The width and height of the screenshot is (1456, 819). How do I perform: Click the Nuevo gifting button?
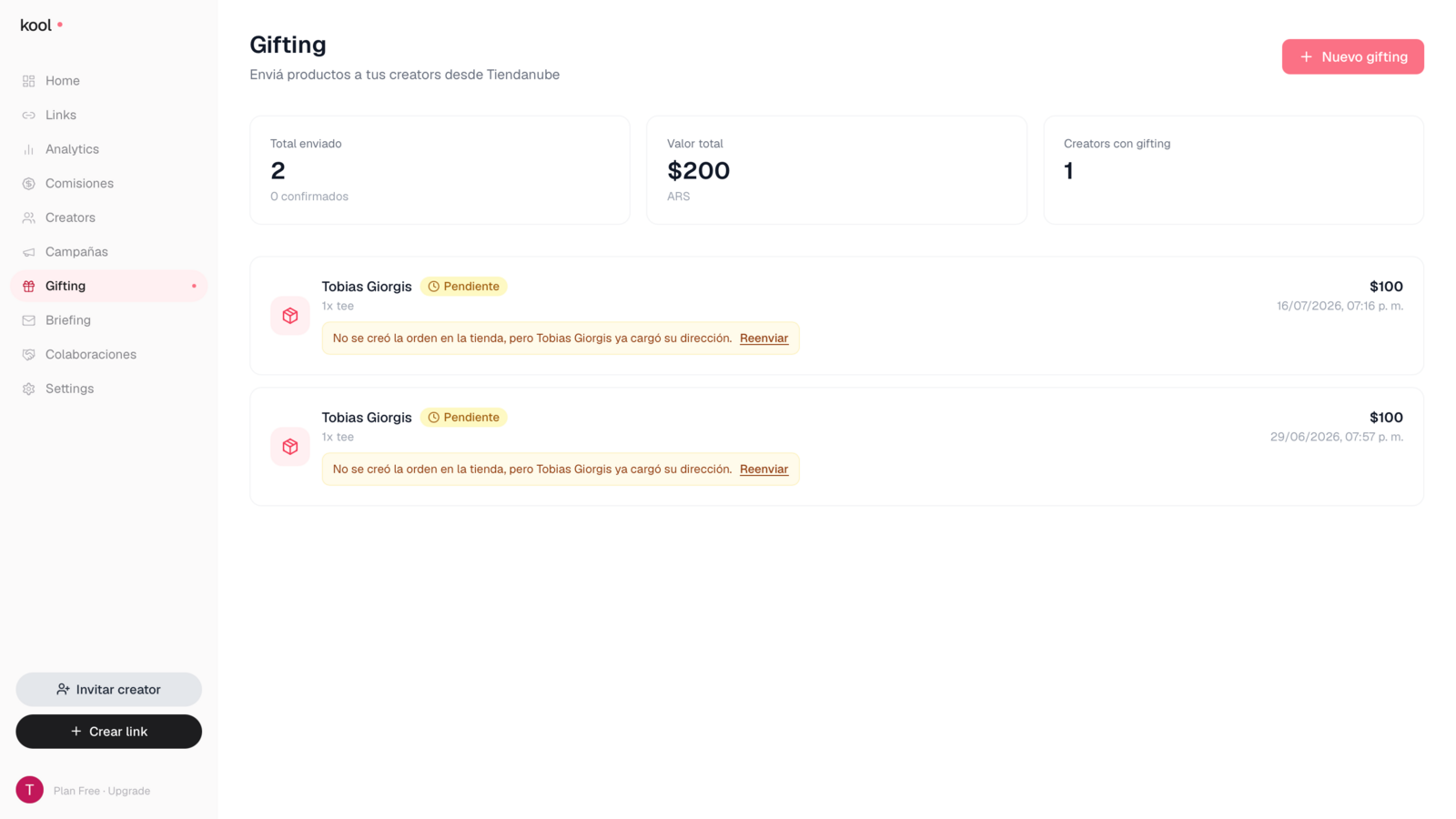tap(1352, 56)
